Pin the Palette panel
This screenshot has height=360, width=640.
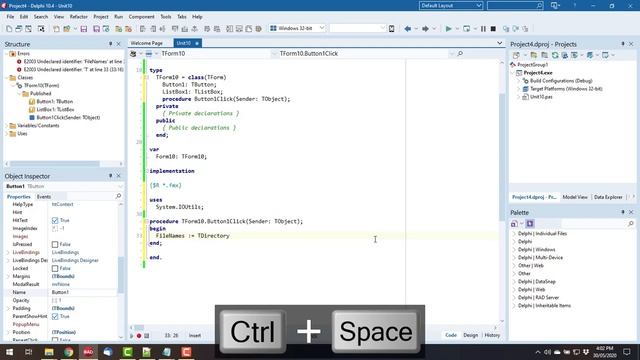(x=623, y=212)
